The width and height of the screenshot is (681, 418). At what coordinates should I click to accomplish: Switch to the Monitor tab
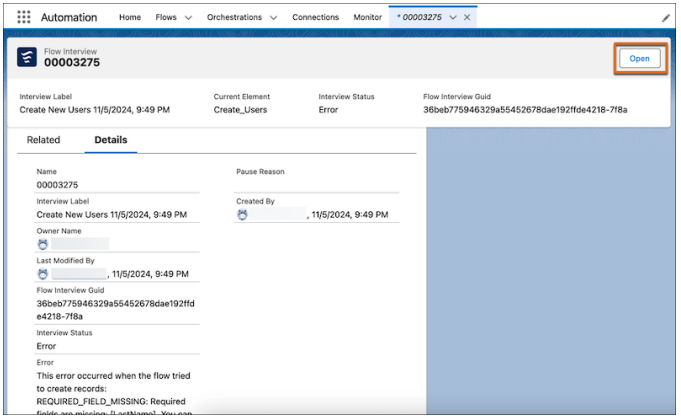click(x=367, y=18)
